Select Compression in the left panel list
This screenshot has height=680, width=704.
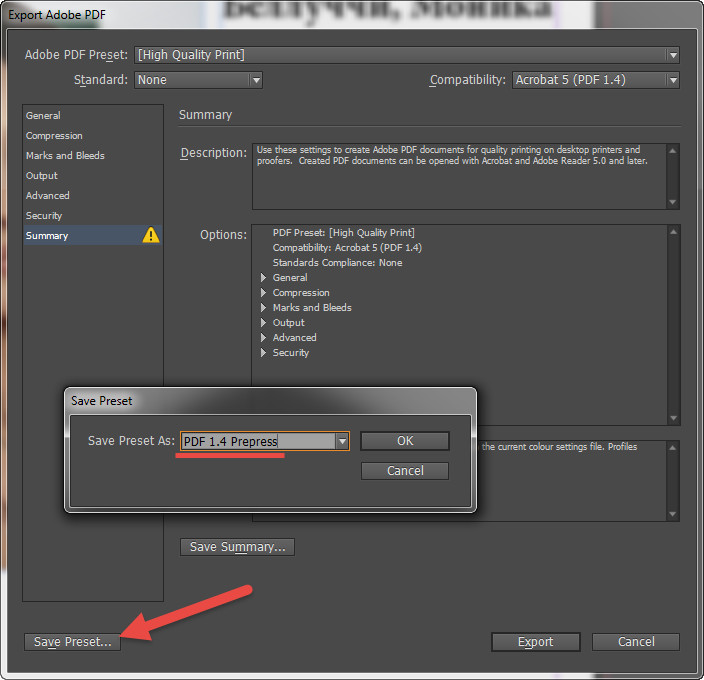[x=93, y=136]
